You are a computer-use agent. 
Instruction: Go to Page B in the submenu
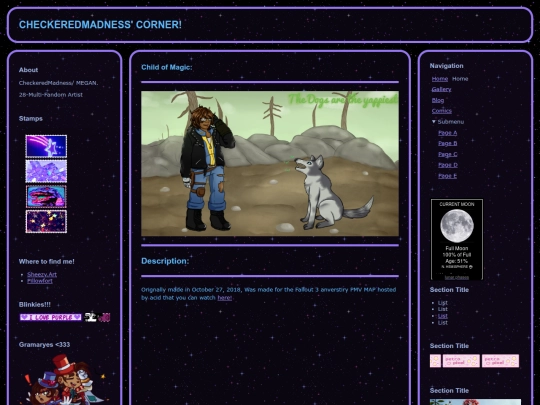coord(447,143)
